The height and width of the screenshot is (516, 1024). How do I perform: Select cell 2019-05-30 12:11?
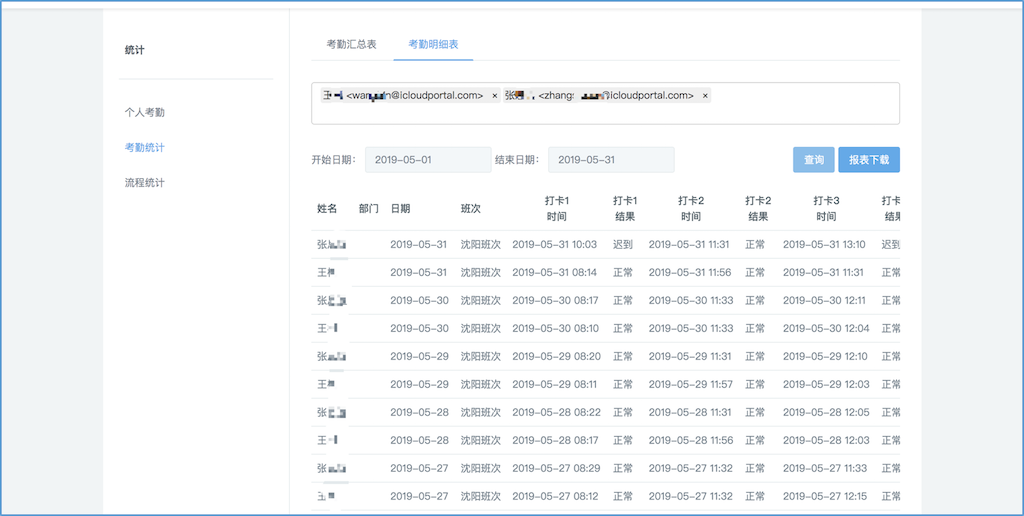coord(825,301)
